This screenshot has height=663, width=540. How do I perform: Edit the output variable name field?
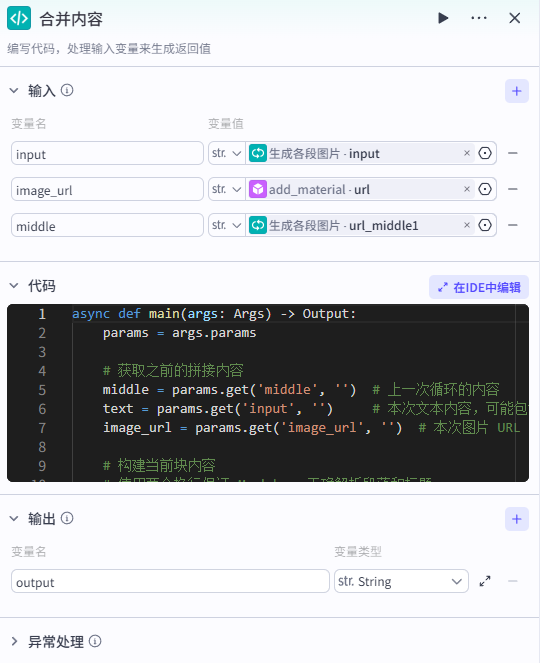click(x=170, y=581)
